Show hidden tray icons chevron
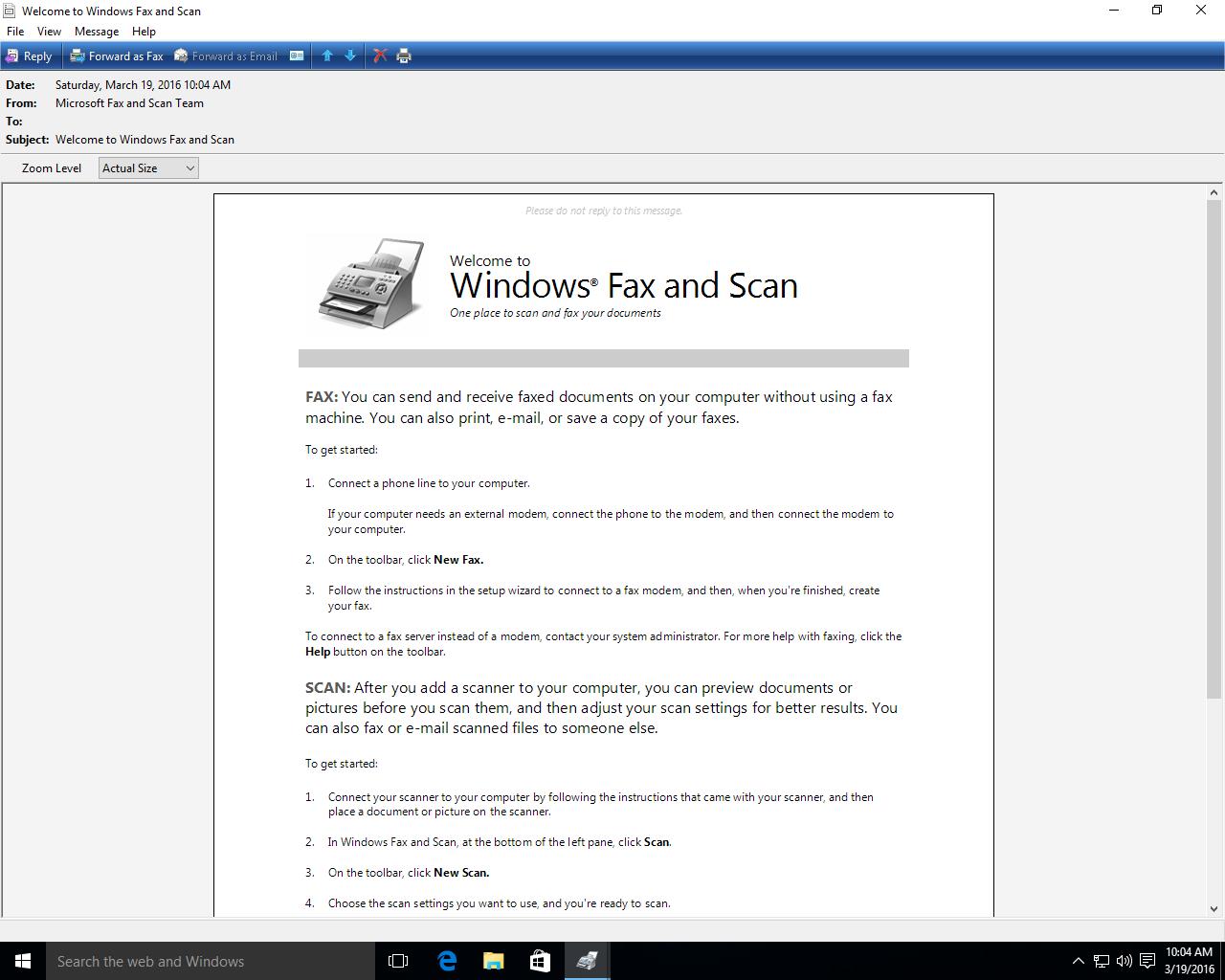 click(x=1078, y=961)
